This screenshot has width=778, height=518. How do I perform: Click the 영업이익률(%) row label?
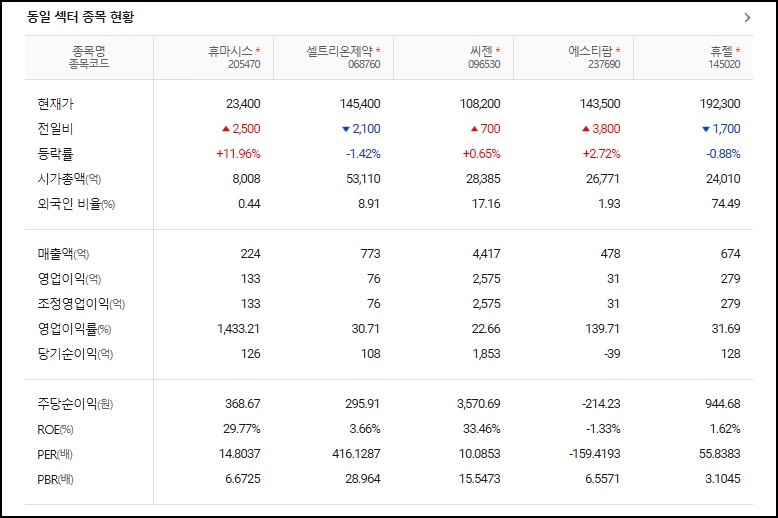tap(74, 328)
